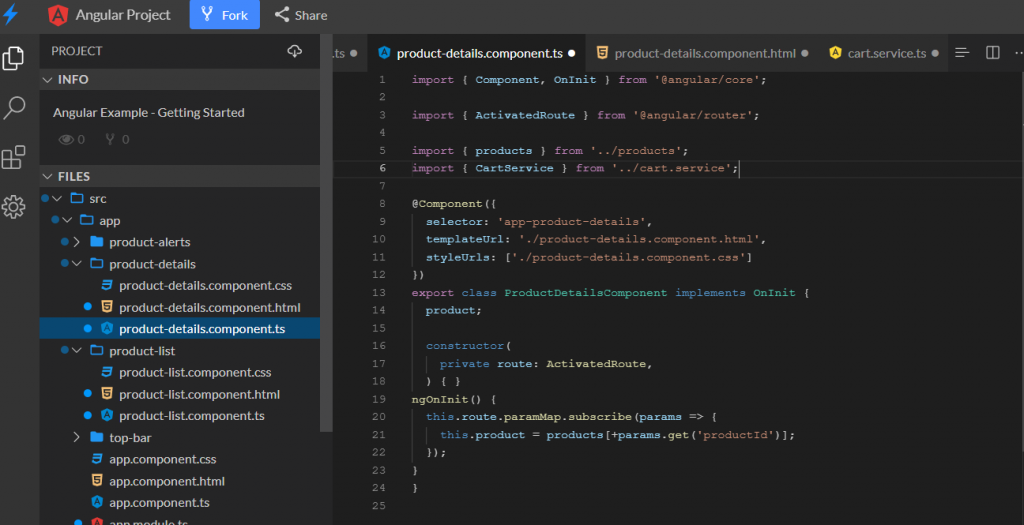Image resolution: width=1024 pixels, height=525 pixels.
Task: Switch to product-details.component.html tab
Action: coord(703,53)
